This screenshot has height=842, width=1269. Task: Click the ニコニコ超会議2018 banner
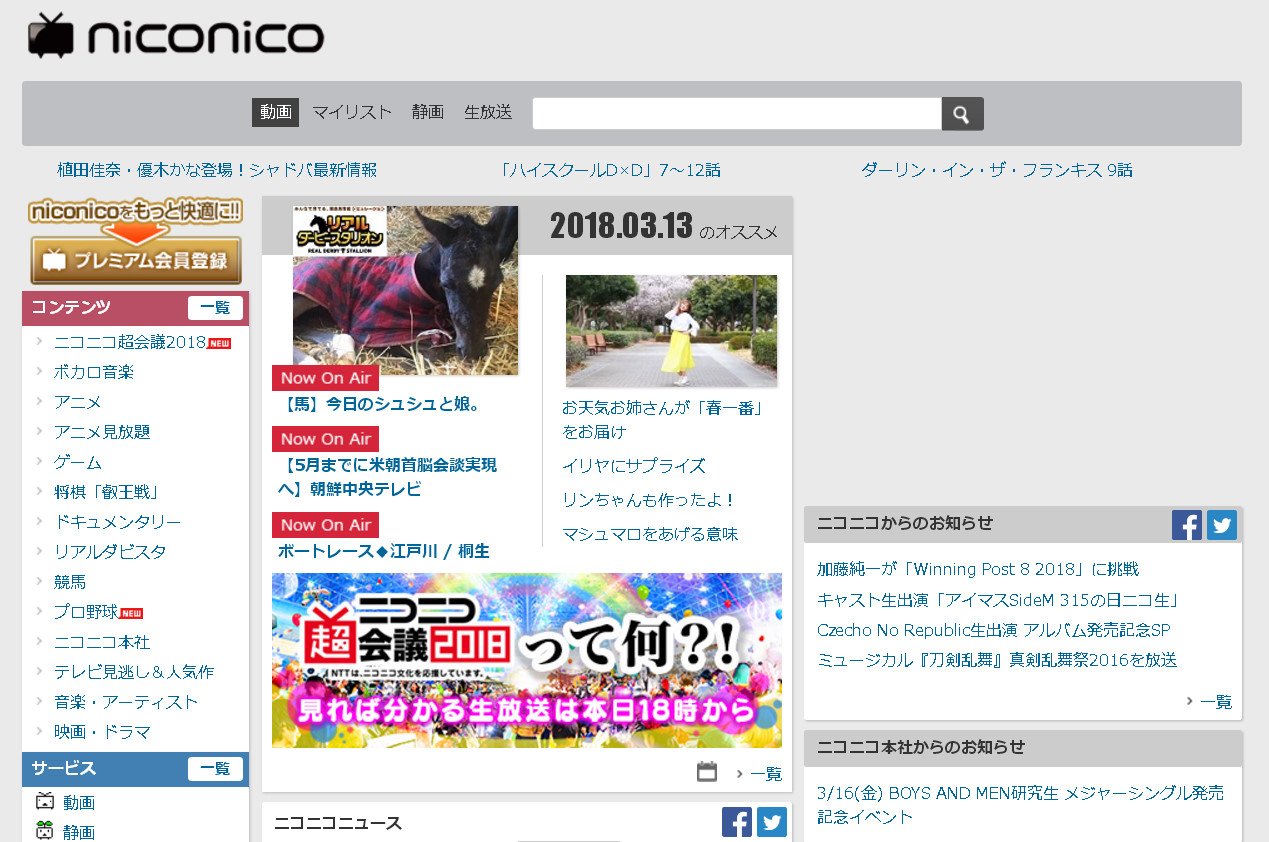pyautogui.click(x=527, y=660)
